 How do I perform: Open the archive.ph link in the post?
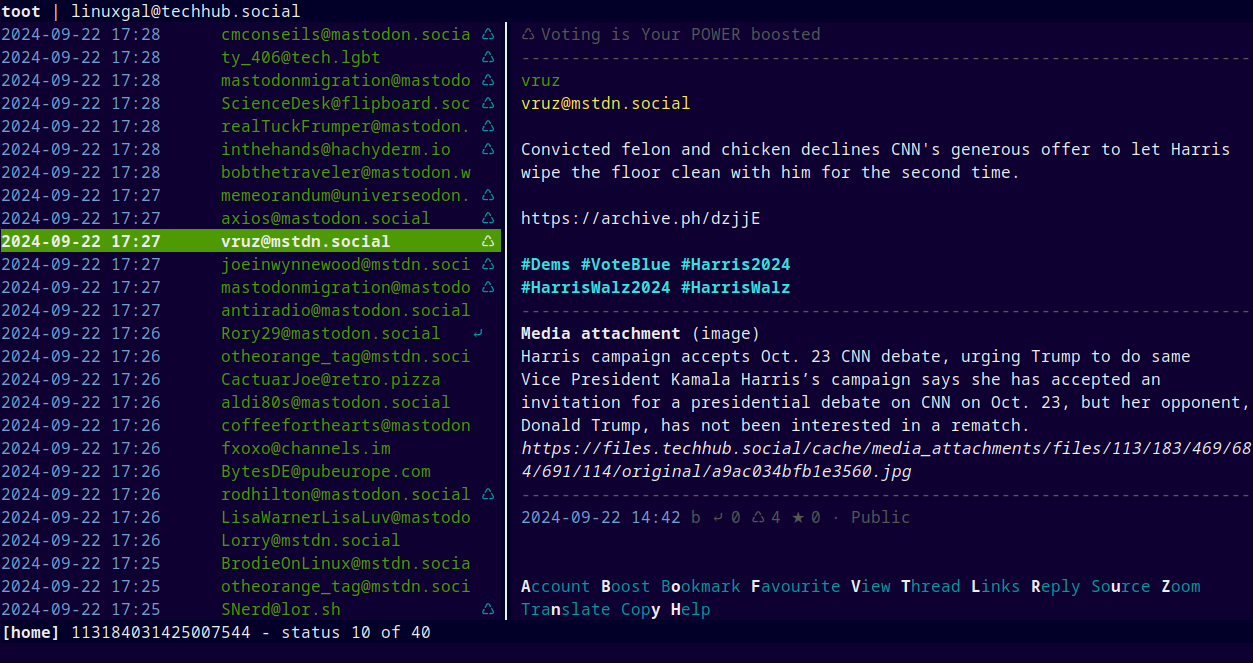click(x=640, y=218)
